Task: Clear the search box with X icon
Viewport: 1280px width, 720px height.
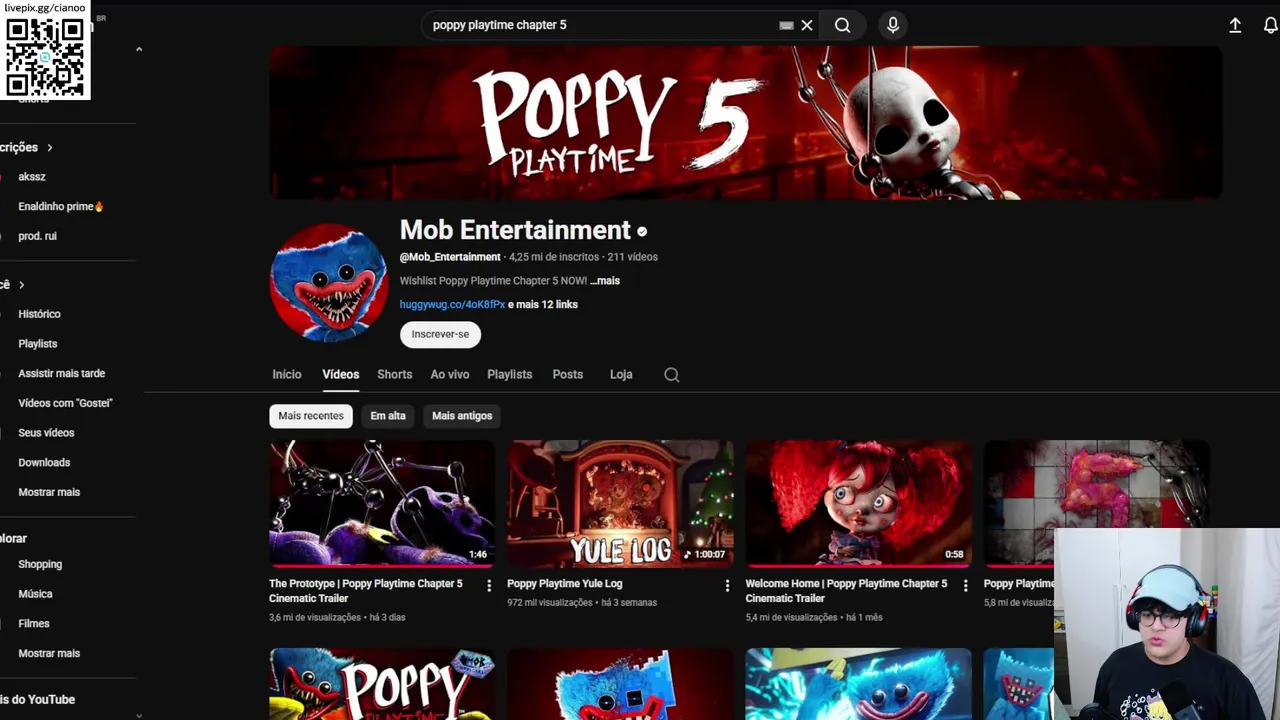Action: pyautogui.click(x=807, y=25)
